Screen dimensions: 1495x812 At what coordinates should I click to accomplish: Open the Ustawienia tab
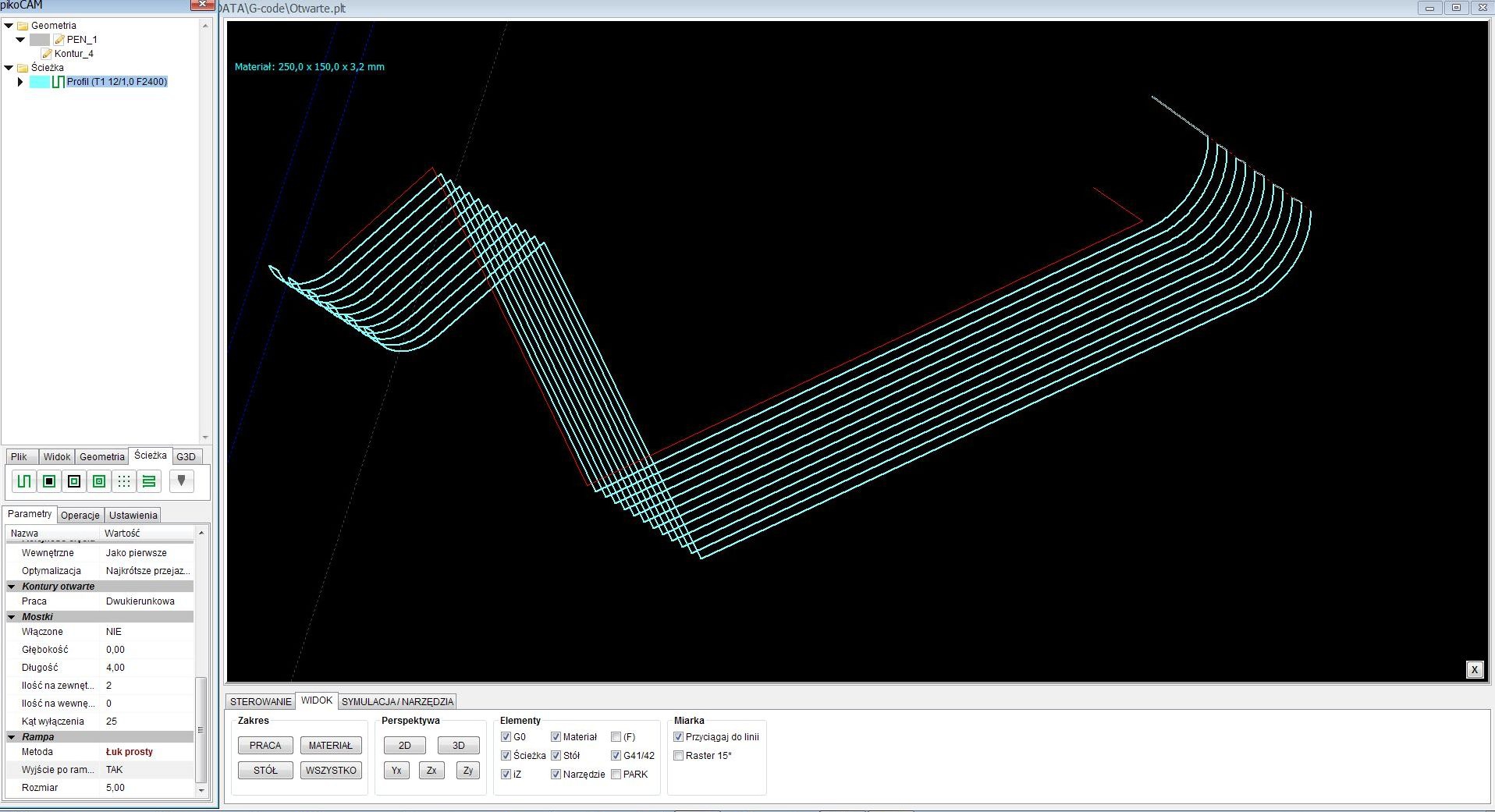point(133,516)
